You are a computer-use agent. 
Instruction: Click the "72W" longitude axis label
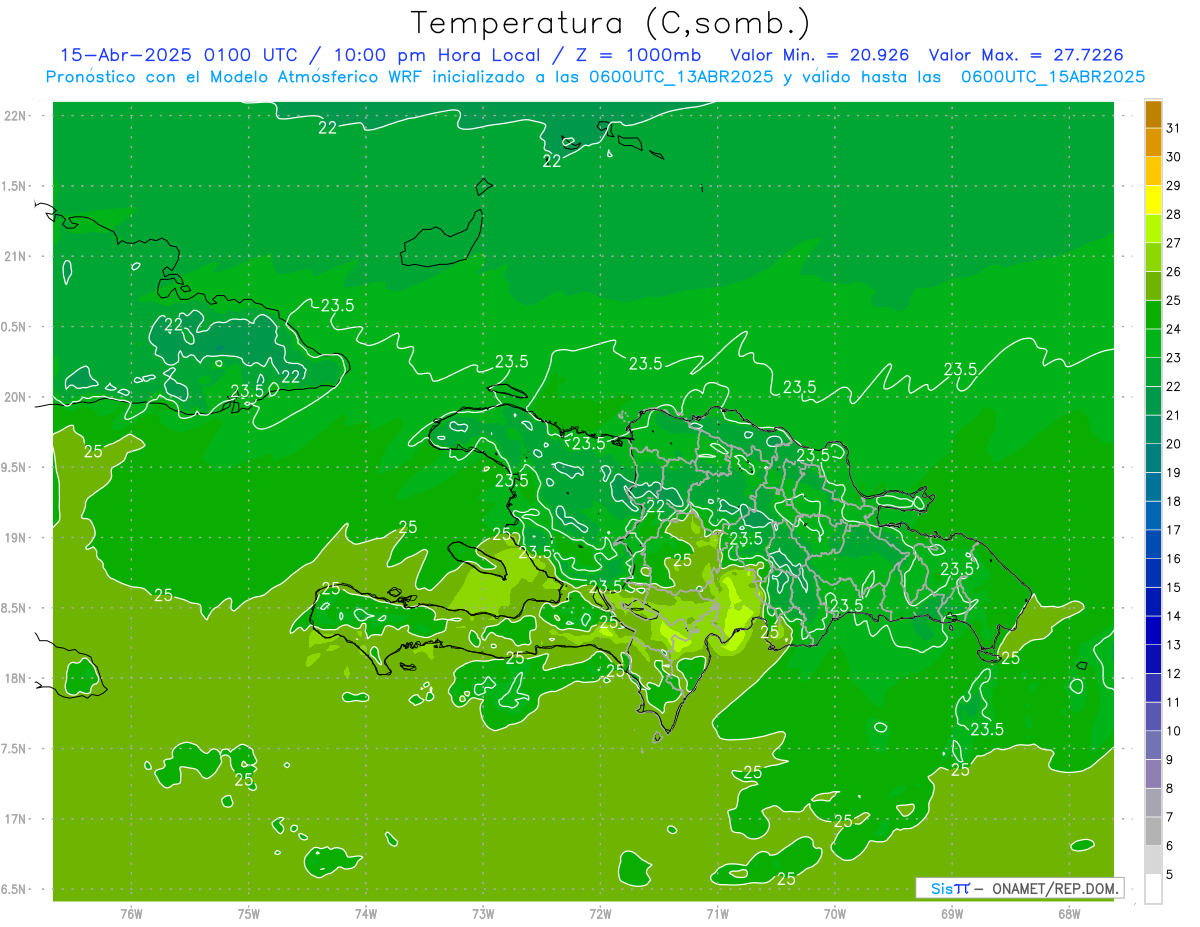(600, 913)
